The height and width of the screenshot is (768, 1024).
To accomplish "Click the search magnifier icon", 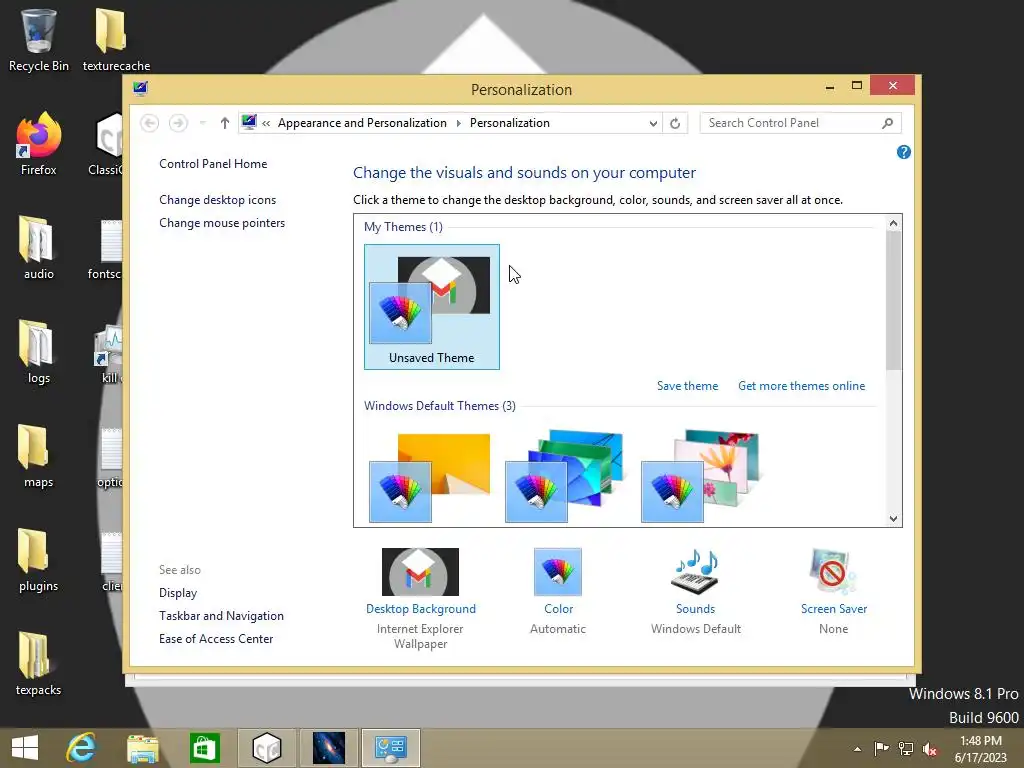I will coord(888,123).
